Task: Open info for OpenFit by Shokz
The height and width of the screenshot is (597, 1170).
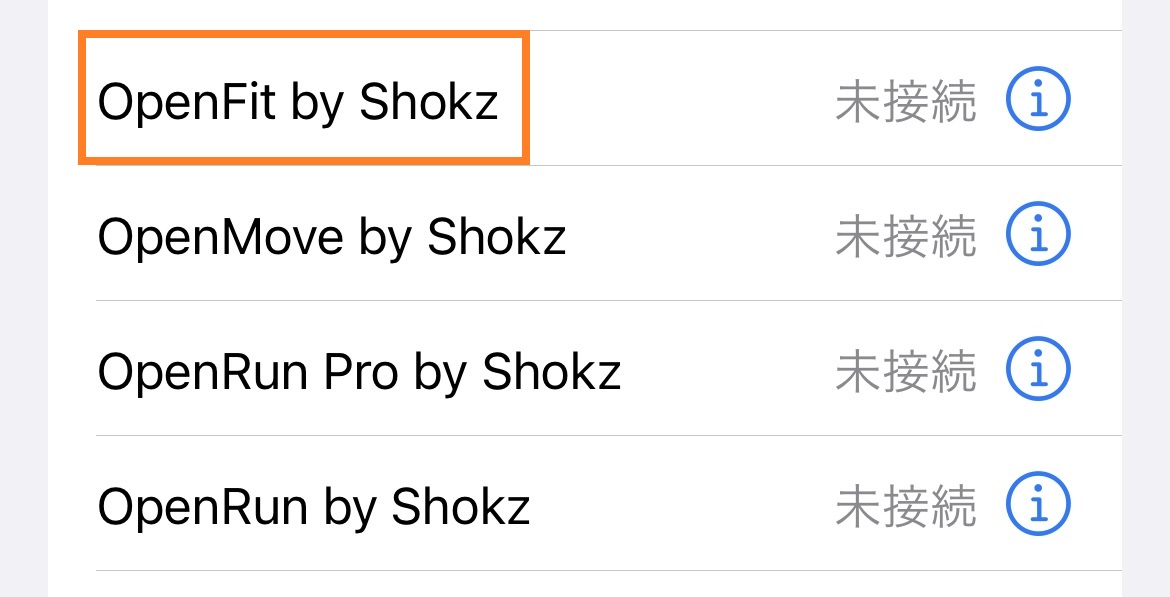Action: tap(1037, 99)
